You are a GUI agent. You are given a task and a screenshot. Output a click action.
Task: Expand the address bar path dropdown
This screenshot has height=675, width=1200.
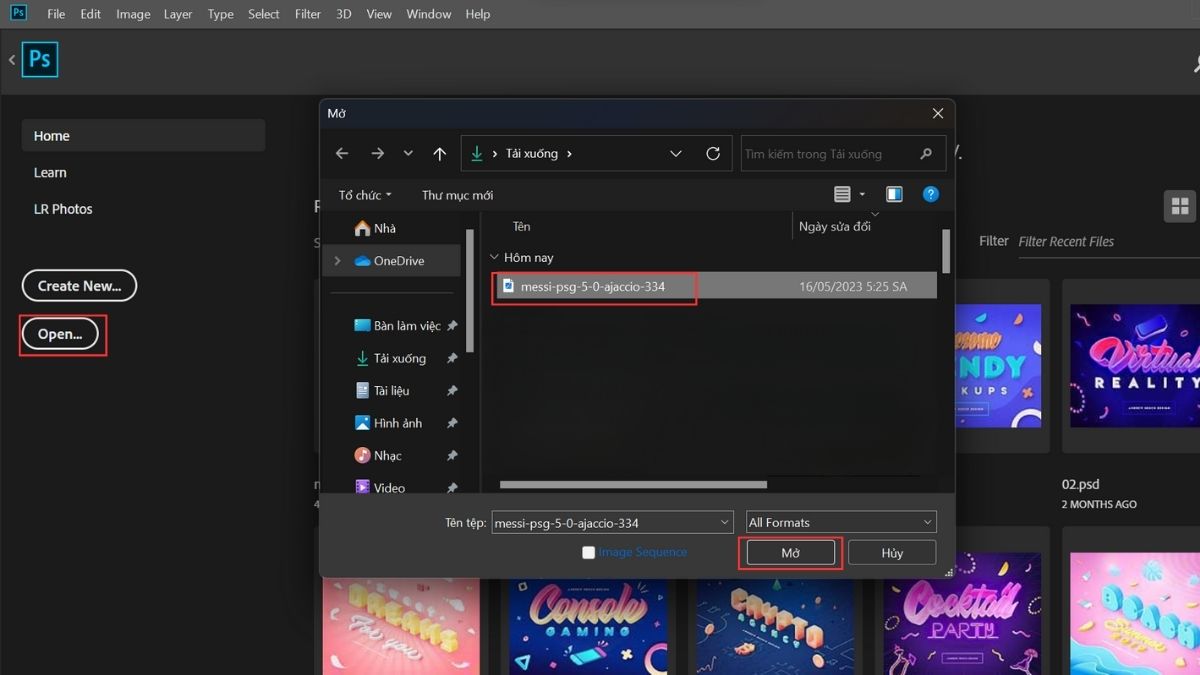676,154
